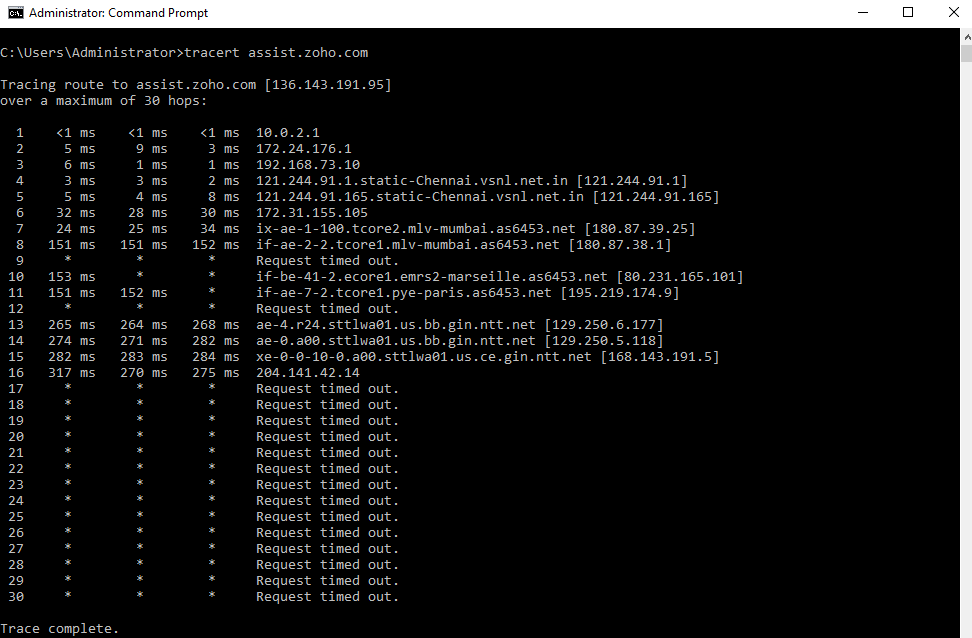Click the scrollbar up arrow
This screenshot has width=972, height=638.
[965, 36]
